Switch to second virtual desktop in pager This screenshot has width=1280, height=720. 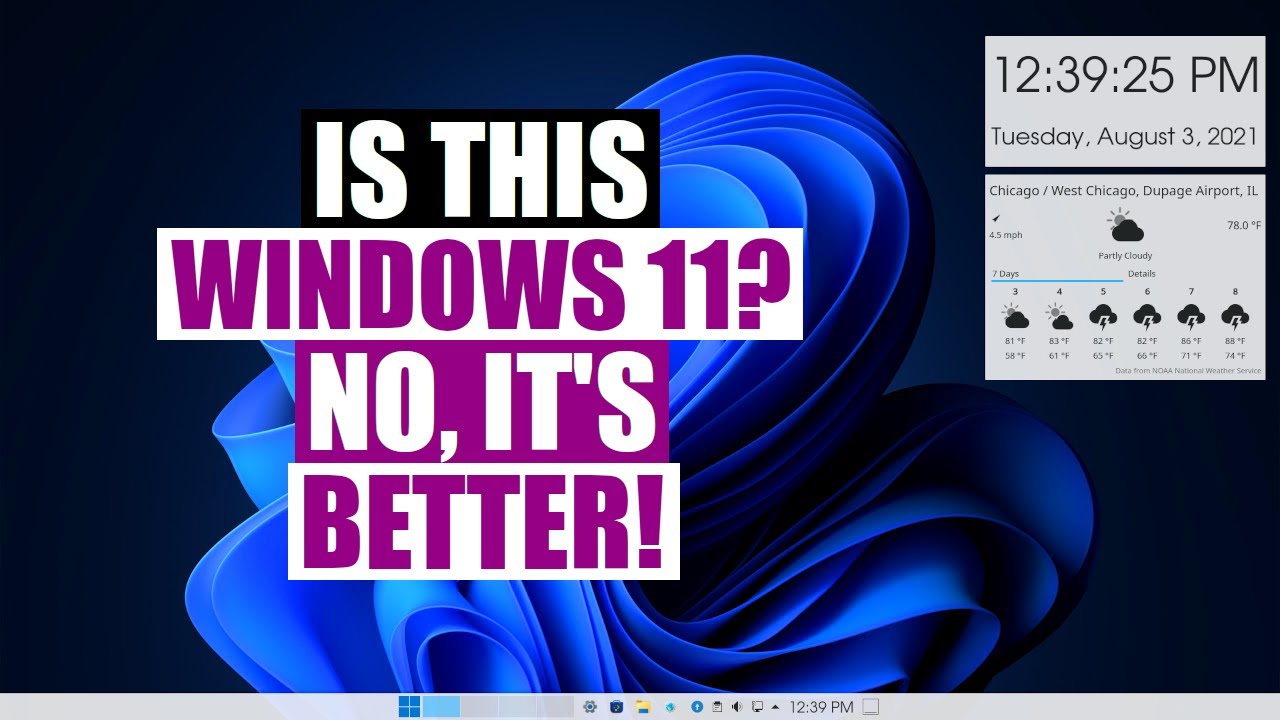[479, 707]
